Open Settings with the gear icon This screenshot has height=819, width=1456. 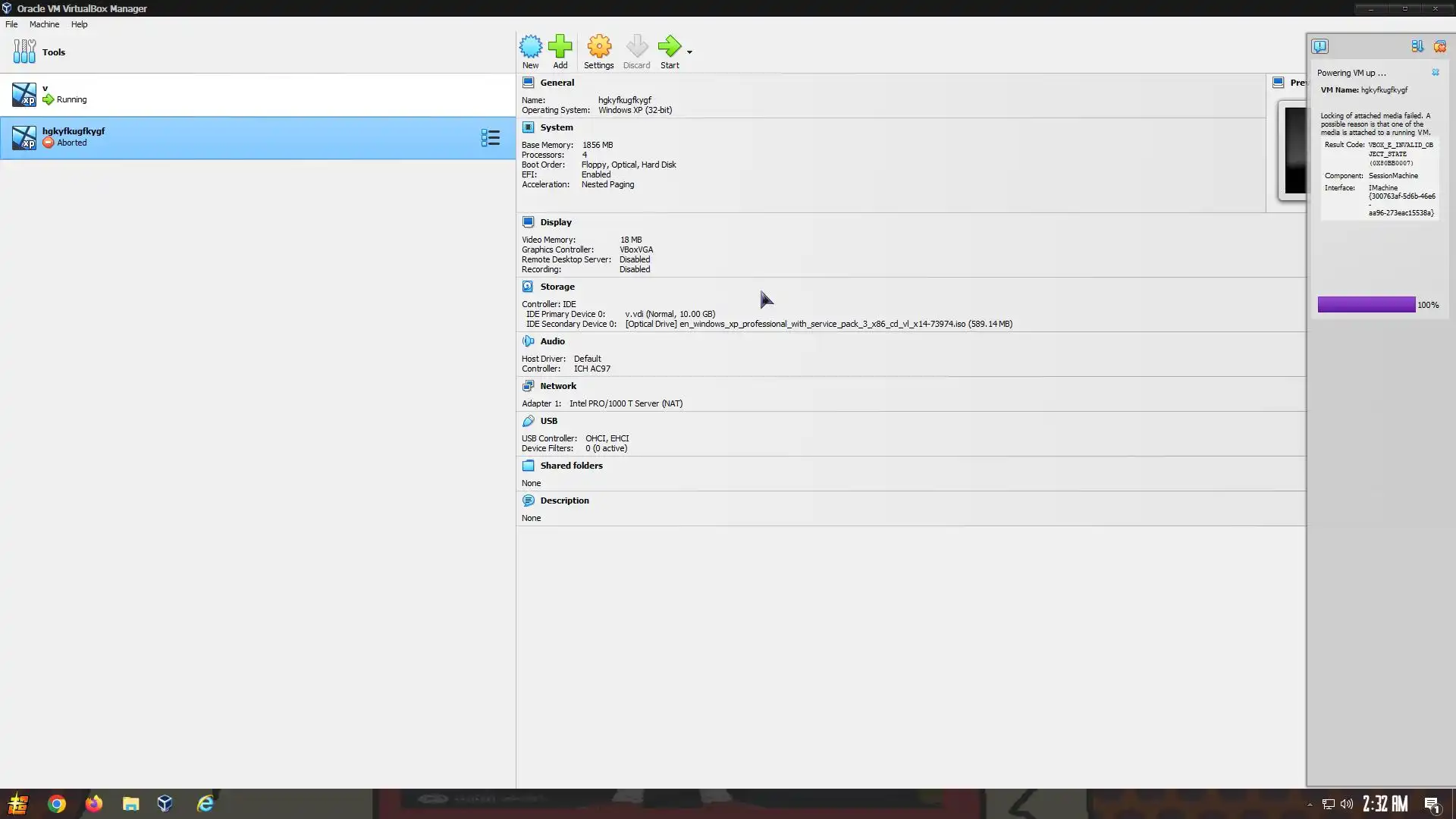point(598,47)
